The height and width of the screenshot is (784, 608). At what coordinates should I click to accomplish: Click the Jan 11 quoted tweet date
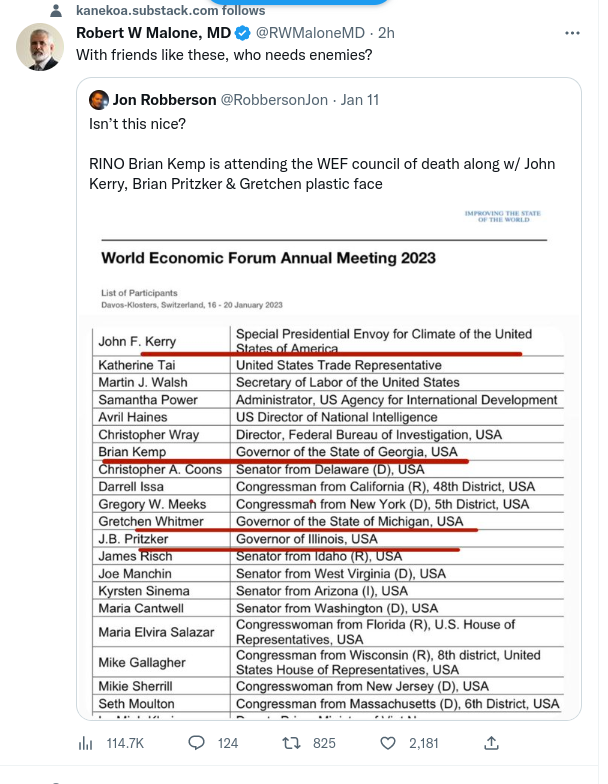[358, 100]
